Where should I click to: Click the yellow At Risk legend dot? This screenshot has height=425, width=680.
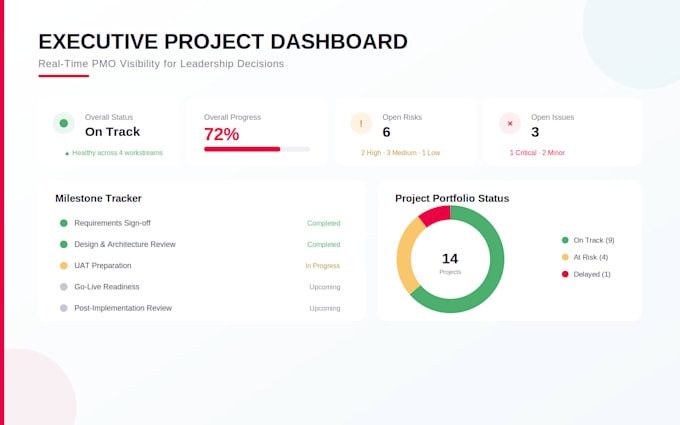coord(565,257)
